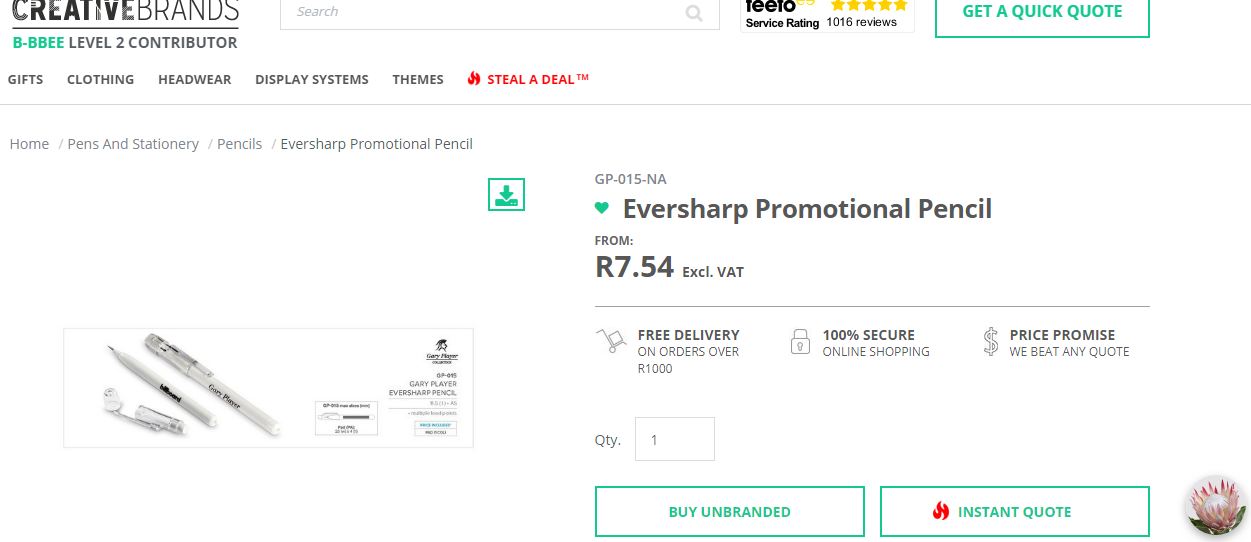The image size is (1251, 542).
Task: Open the Clothing menu
Action: click(100, 79)
